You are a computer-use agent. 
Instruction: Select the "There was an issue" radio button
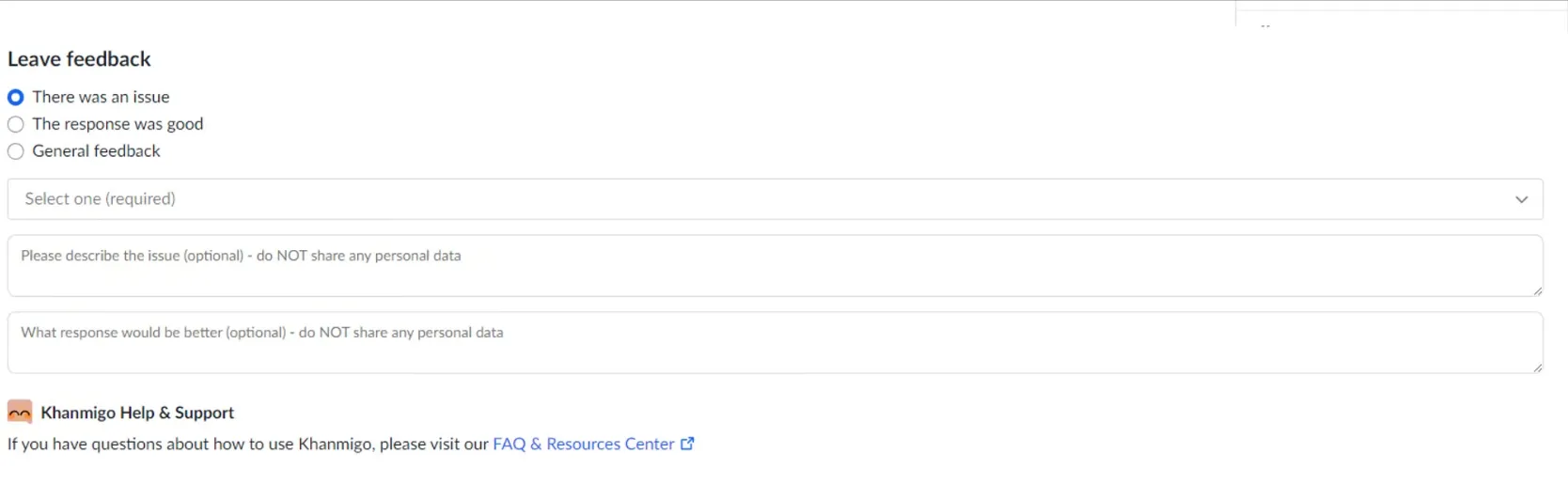click(16, 97)
